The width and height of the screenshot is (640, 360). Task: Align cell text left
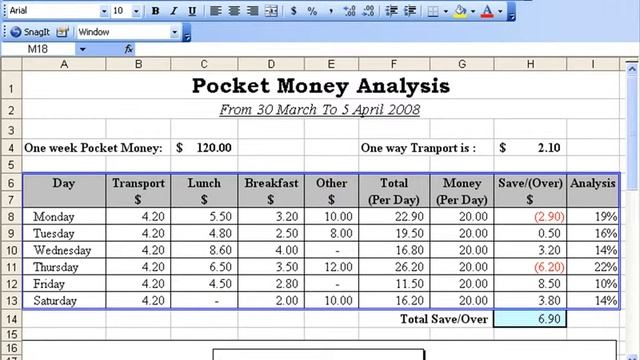pyautogui.click(x=216, y=11)
